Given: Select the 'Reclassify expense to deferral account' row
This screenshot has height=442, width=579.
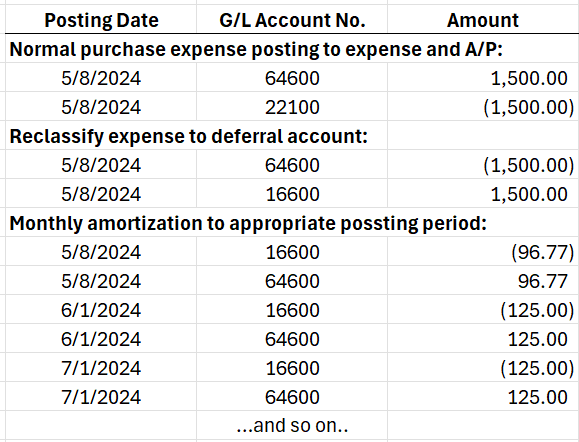Looking at the screenshot, I should tap(292, 136).
